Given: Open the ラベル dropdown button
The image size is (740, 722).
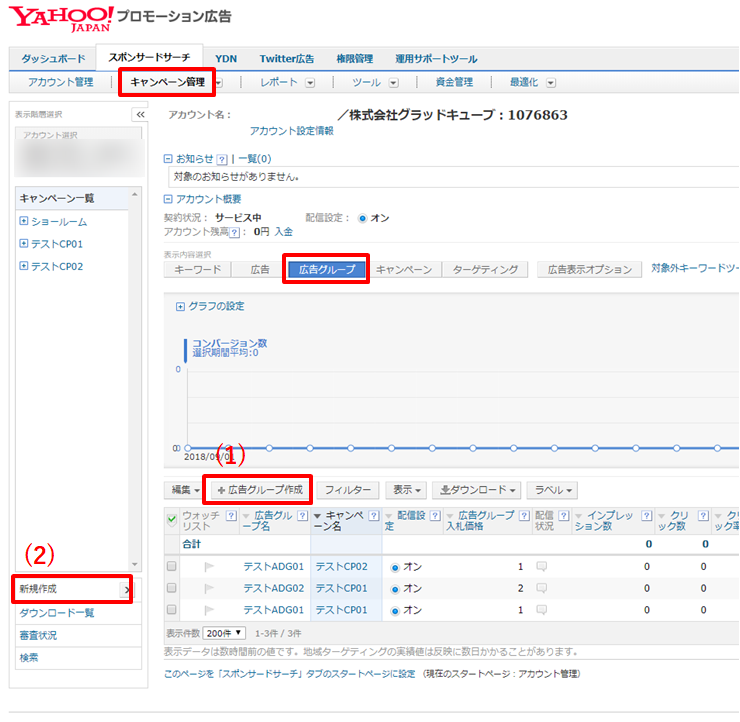Looking at the screenshot, I should [x=552, y=490].
